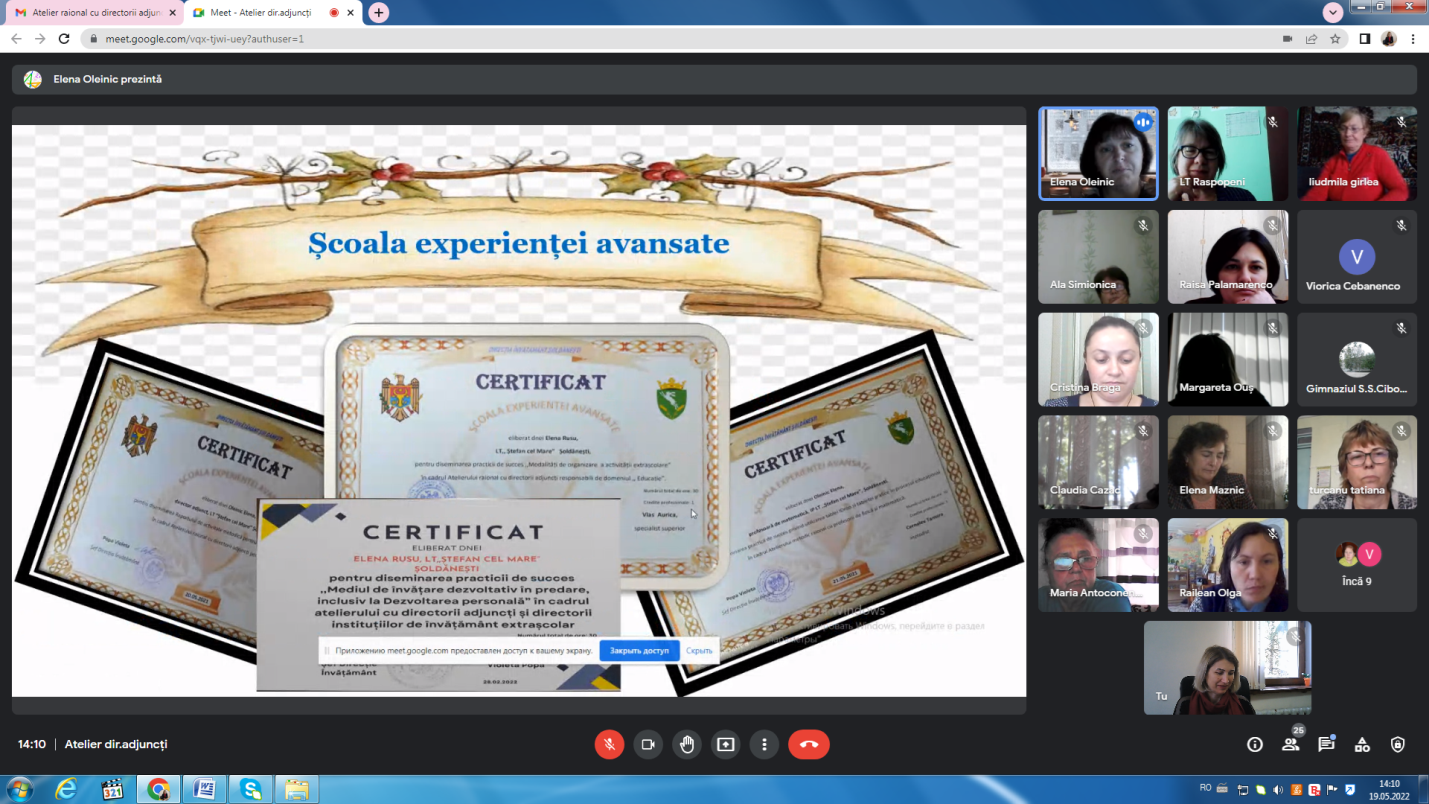
Task: Open more options three-dot menu in Meet
Action: coord(764,744)
